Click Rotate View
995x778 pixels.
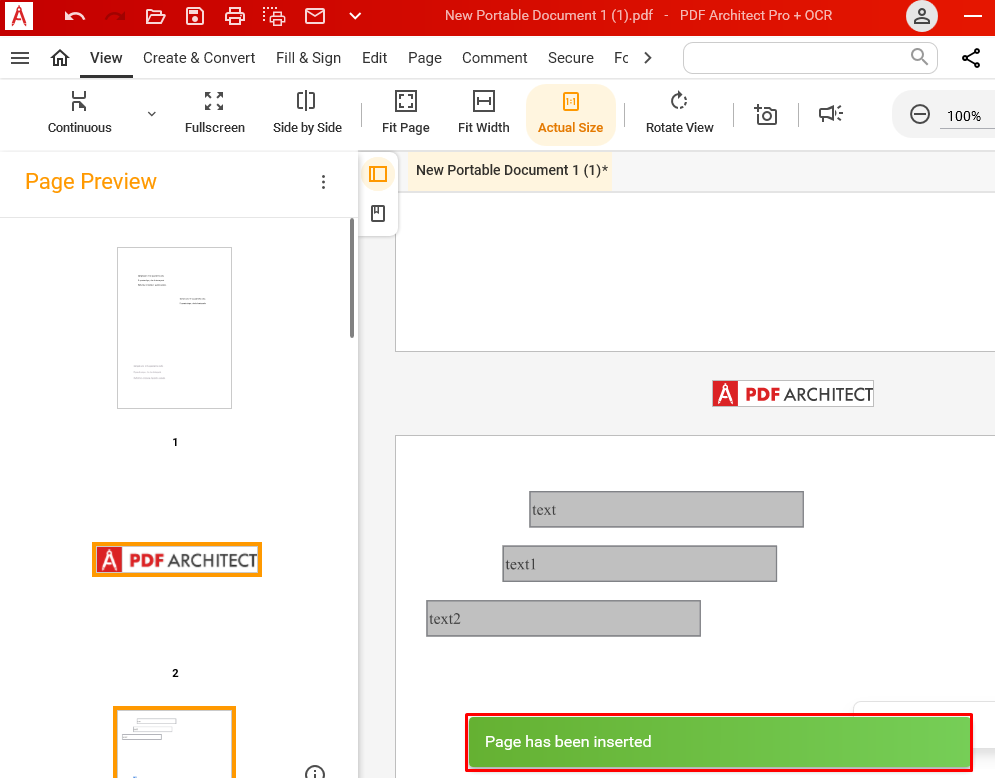click(x=680, y=112)
